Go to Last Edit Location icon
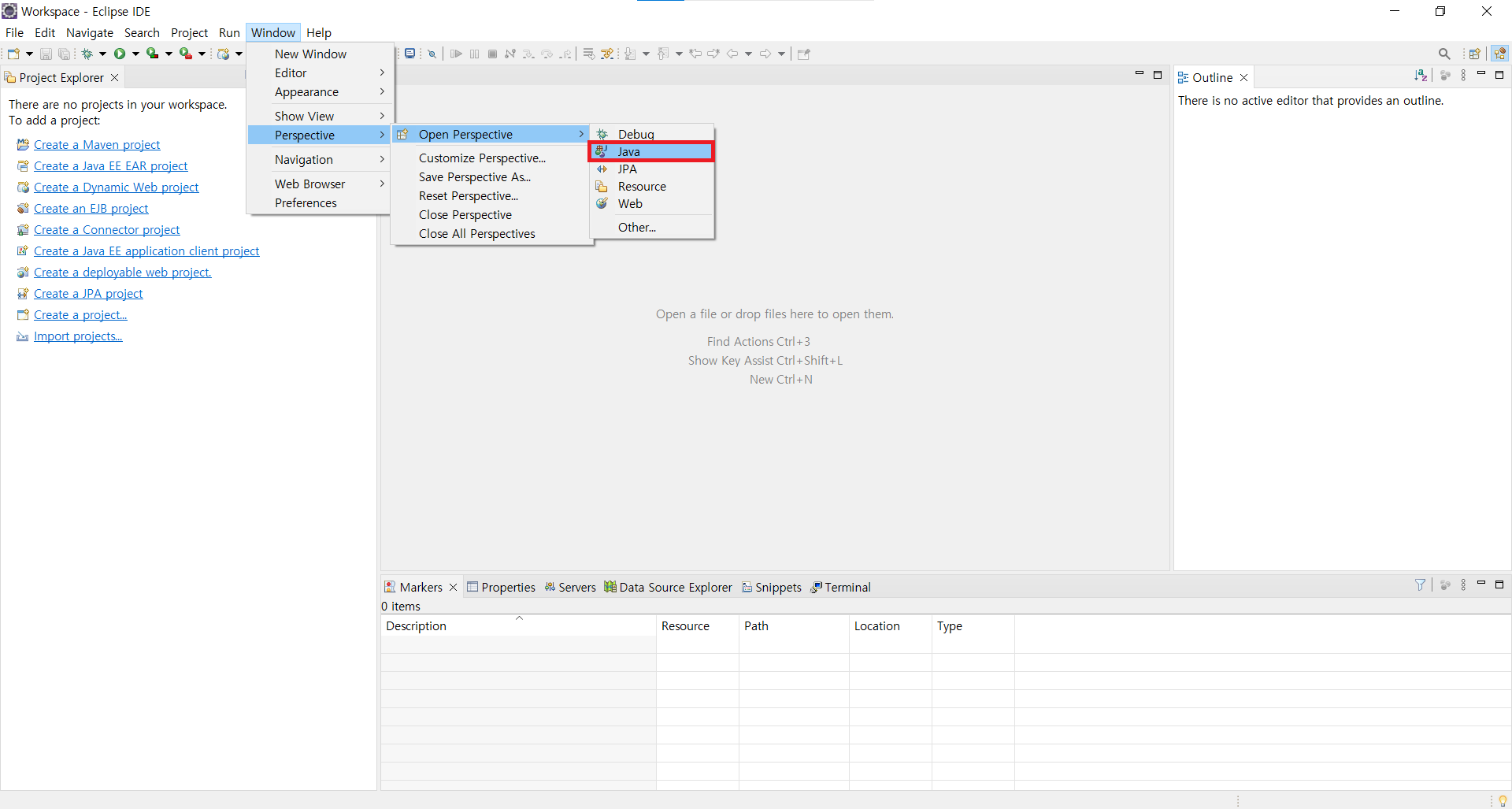The height and width of the screenshot is (809, 1512). click(x=695, y=54)
